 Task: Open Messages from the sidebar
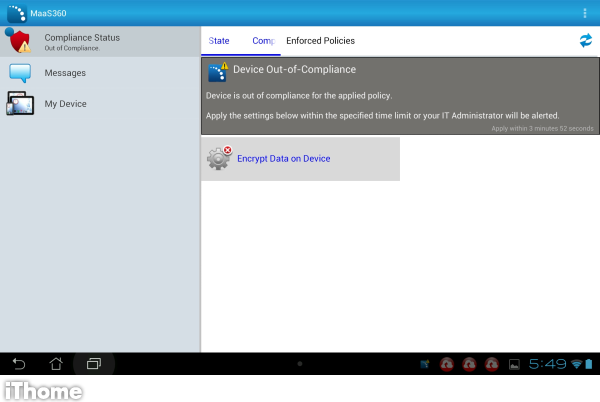coord(65,73)
